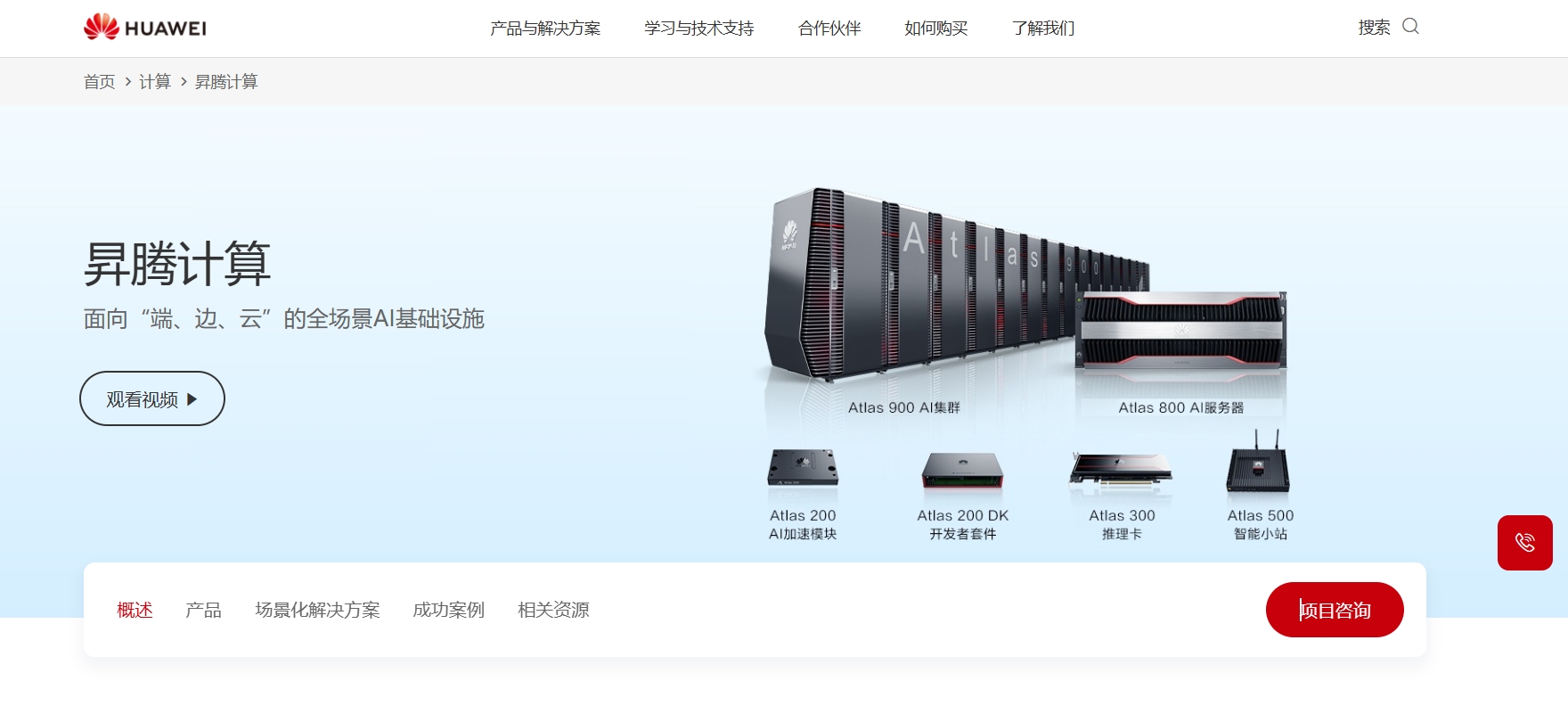
Task: Go to 计算 breadcrumb
Action: (x=155, y=82)
